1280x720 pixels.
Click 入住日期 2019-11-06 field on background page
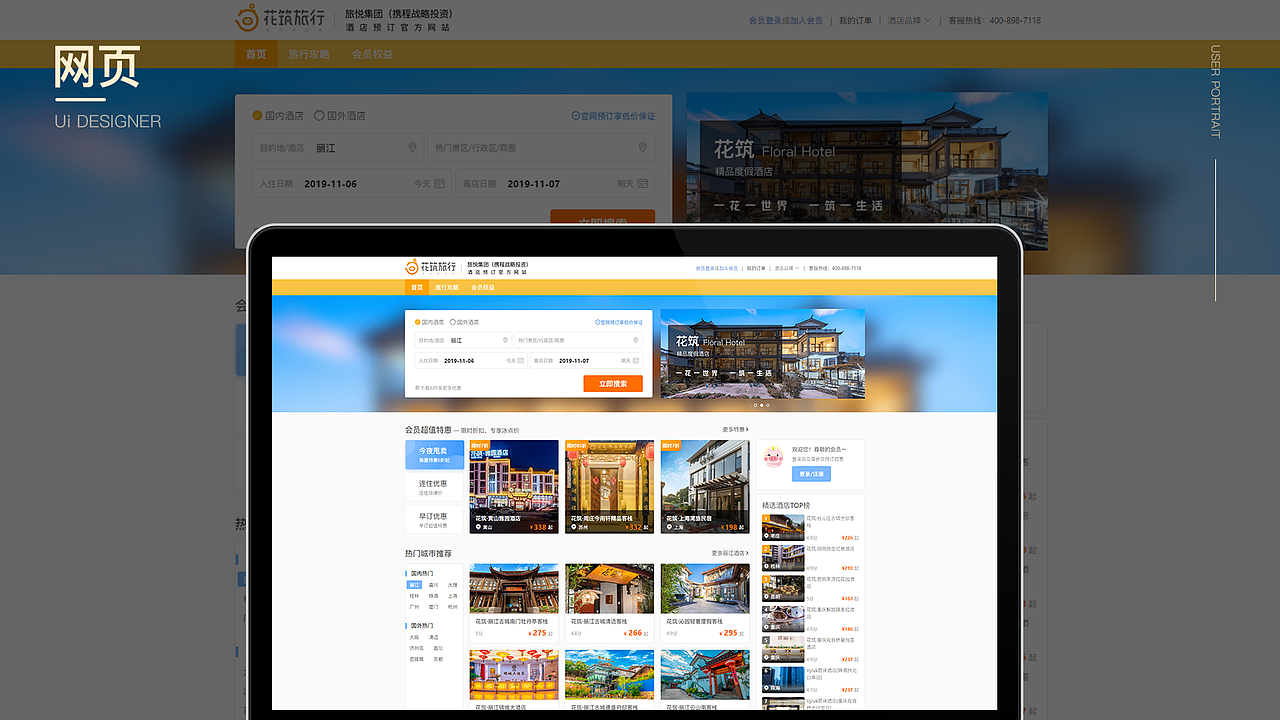pyautogui.click(x=352, y=184)
